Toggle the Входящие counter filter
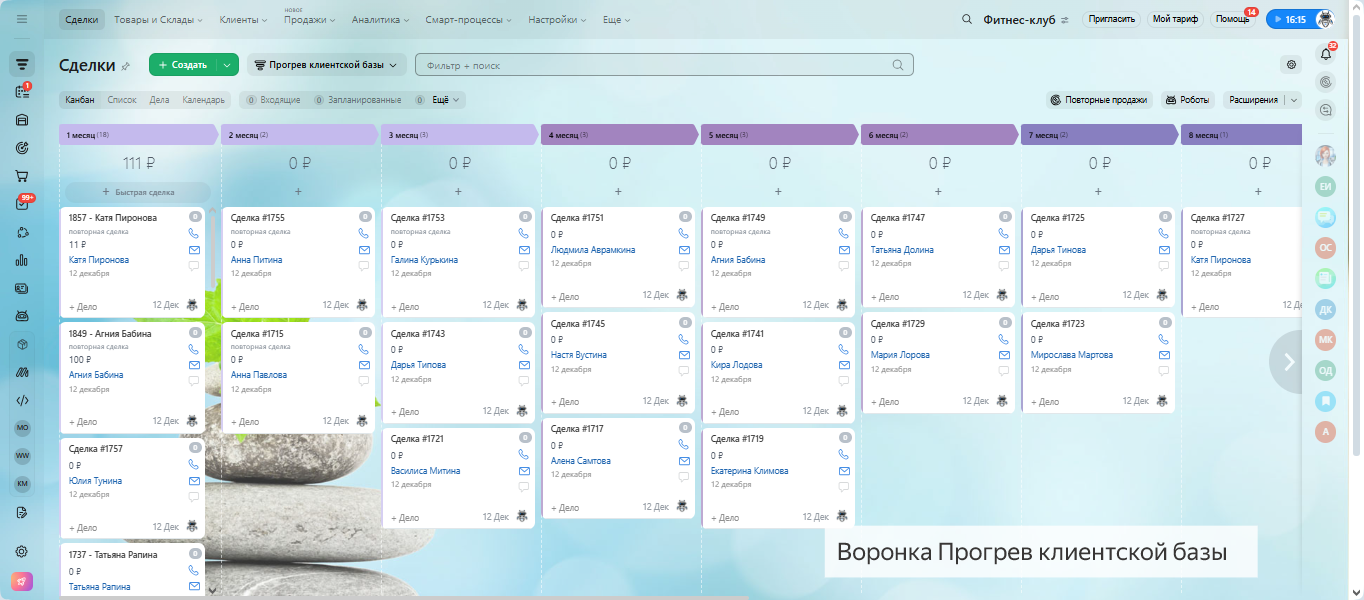This screenshot has width=1364, height=600. pos(273,100)
